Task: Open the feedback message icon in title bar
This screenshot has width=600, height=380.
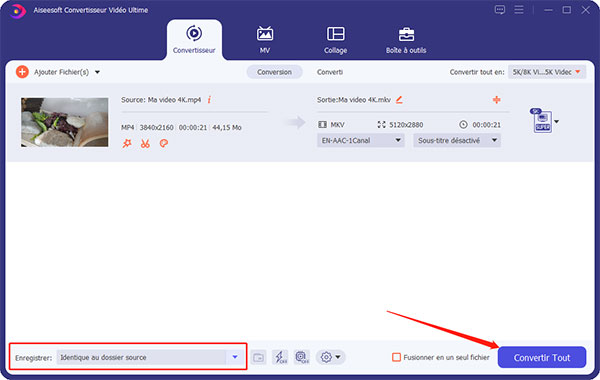Action: [499, 10]
